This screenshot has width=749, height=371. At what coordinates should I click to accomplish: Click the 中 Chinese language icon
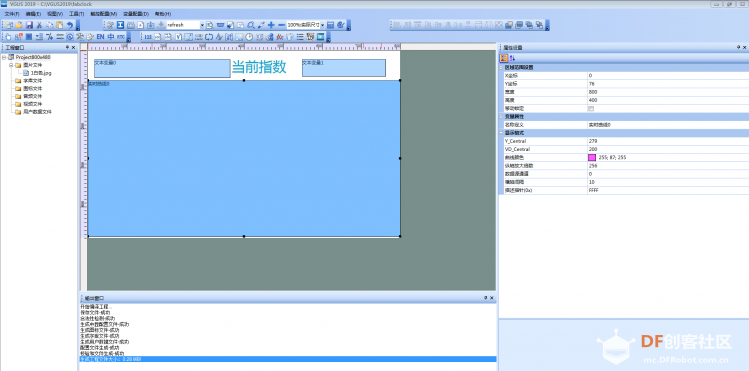(x=111, y=36)
